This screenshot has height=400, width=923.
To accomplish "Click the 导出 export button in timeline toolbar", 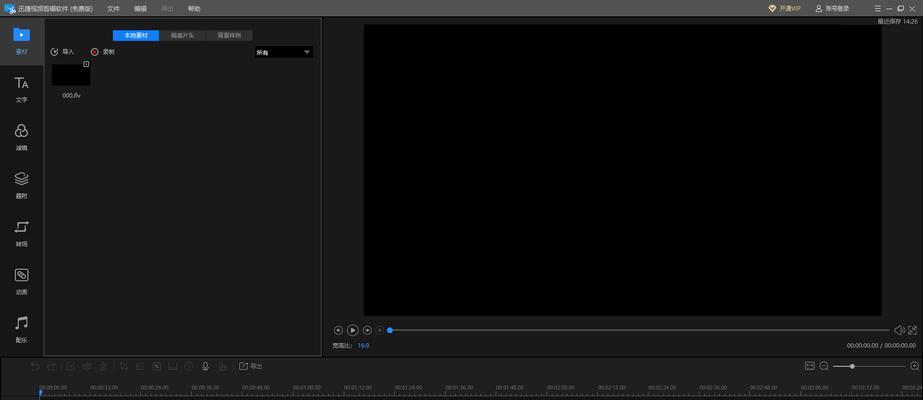I will click(250, 366).
